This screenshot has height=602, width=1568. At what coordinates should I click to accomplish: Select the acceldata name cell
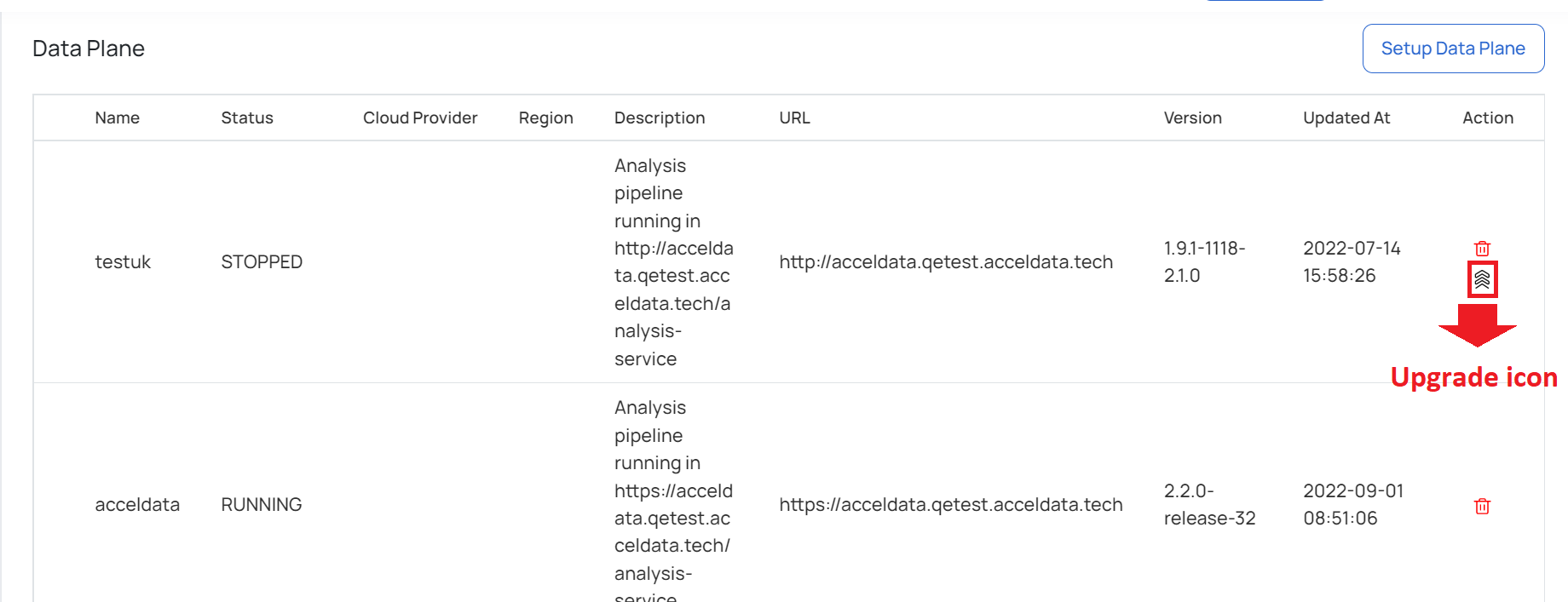pyautogui.click(x=137, y=505)
